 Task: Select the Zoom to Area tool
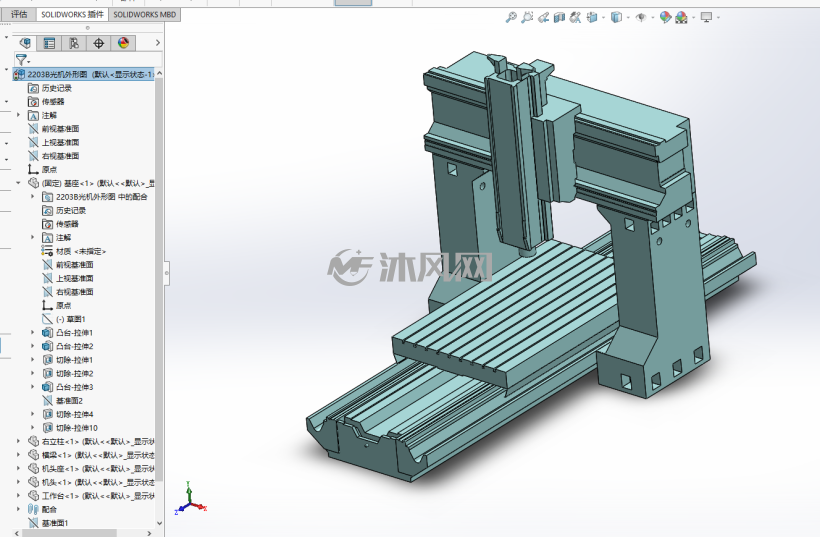tap(527, 17)
